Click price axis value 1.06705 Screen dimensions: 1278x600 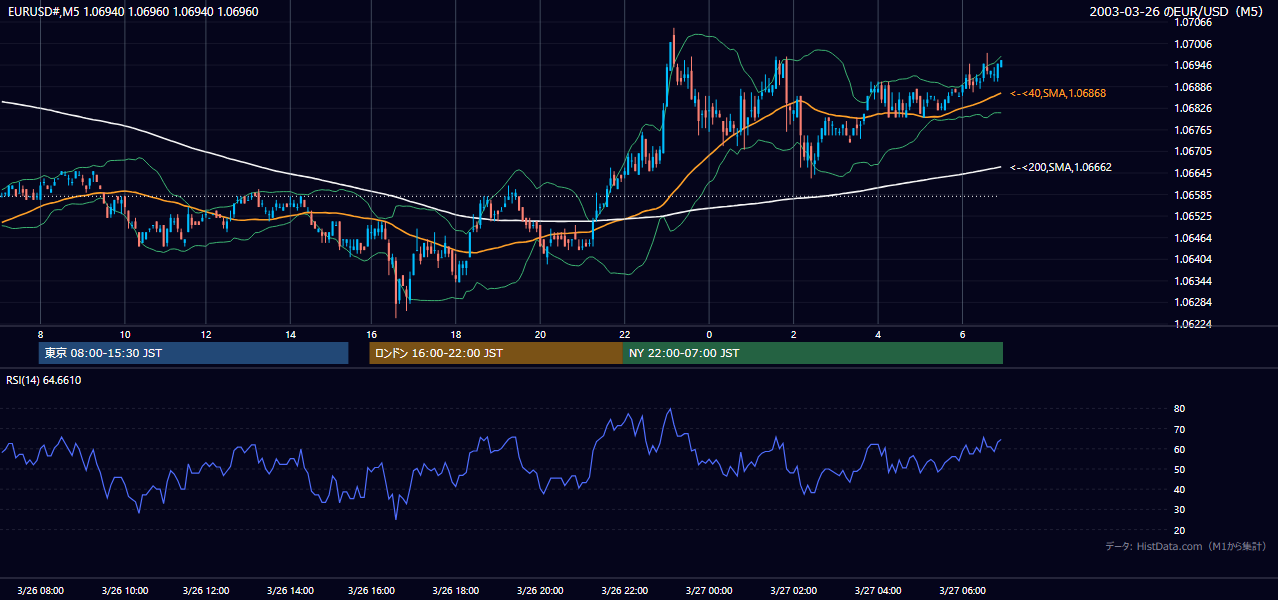click(x=1194, y=152)
